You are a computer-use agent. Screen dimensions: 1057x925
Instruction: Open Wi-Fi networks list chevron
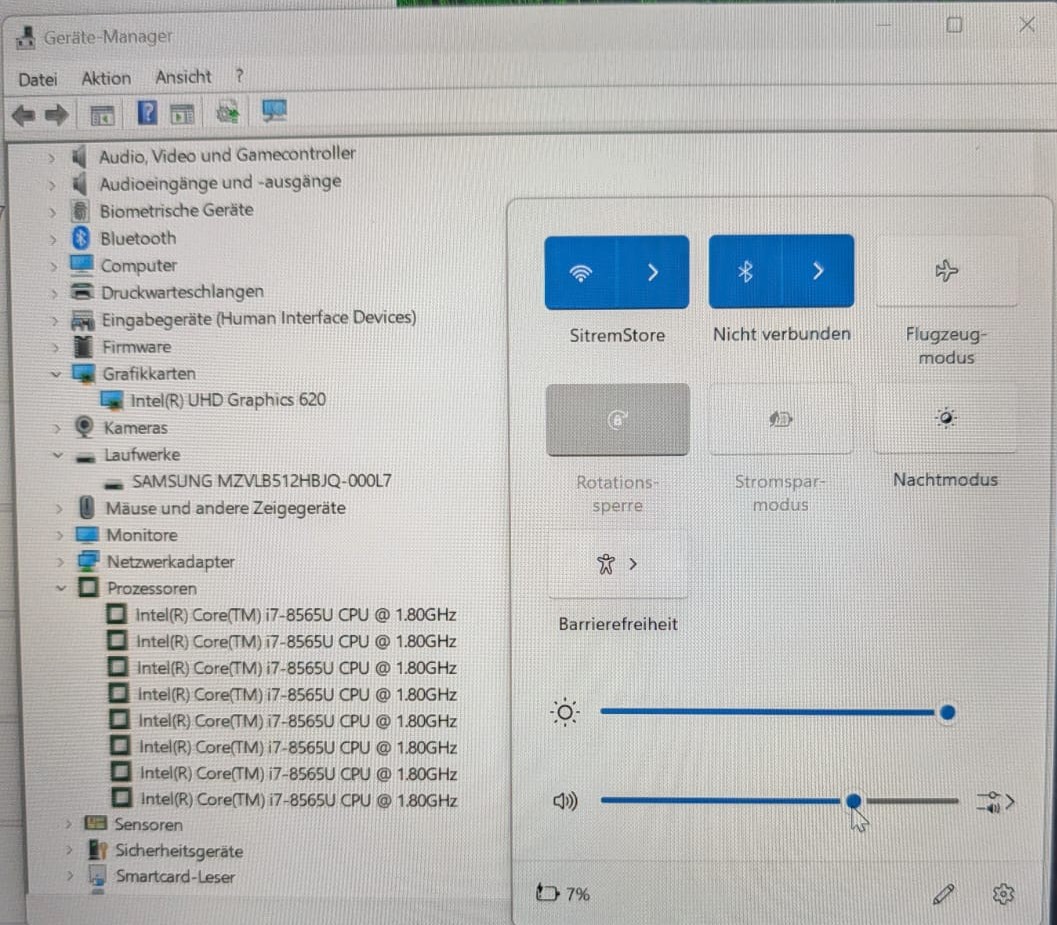653,272
